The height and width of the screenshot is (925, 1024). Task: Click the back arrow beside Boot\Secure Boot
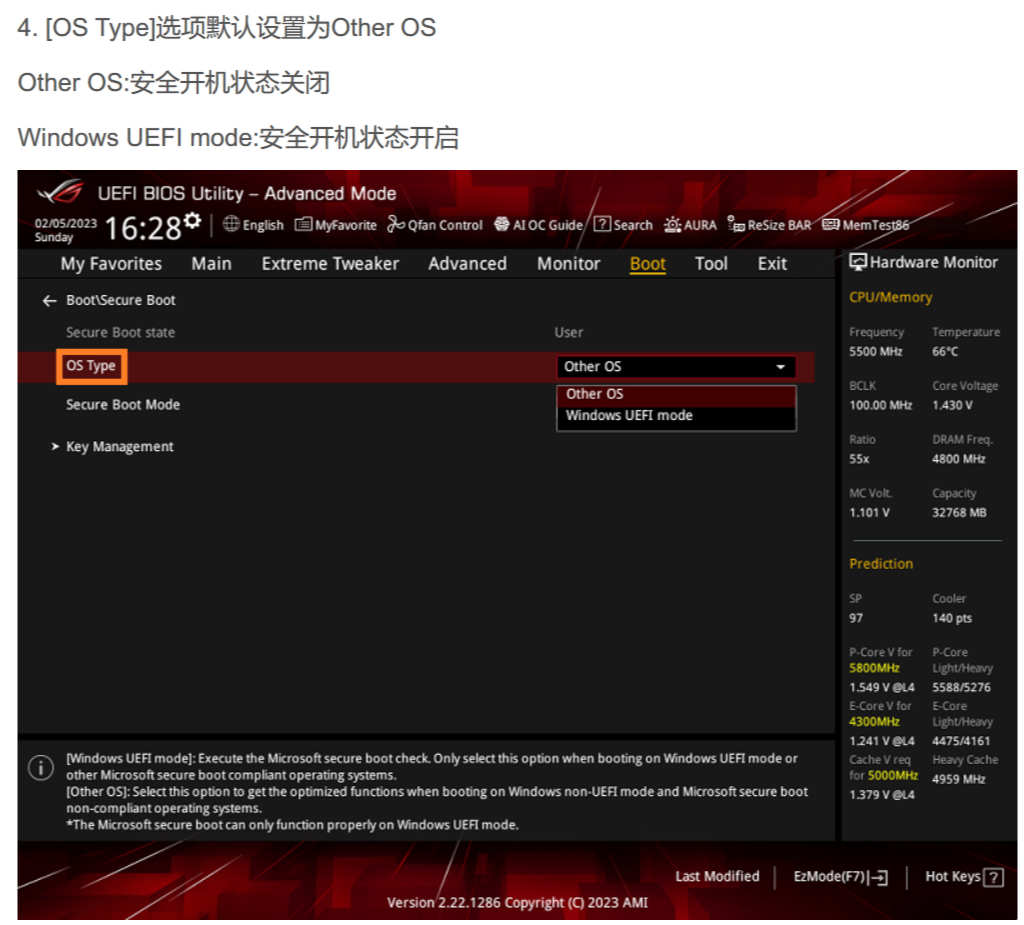point(49,300)
